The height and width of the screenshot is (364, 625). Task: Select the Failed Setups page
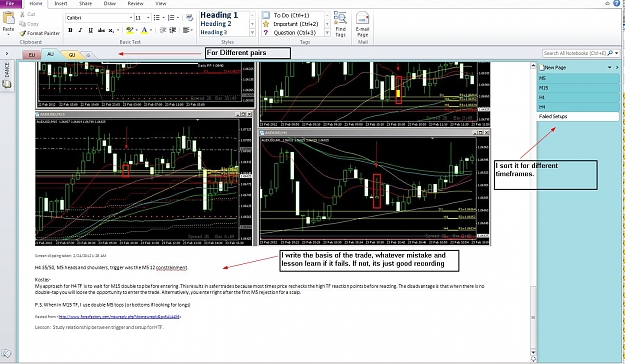pos(578,116)
